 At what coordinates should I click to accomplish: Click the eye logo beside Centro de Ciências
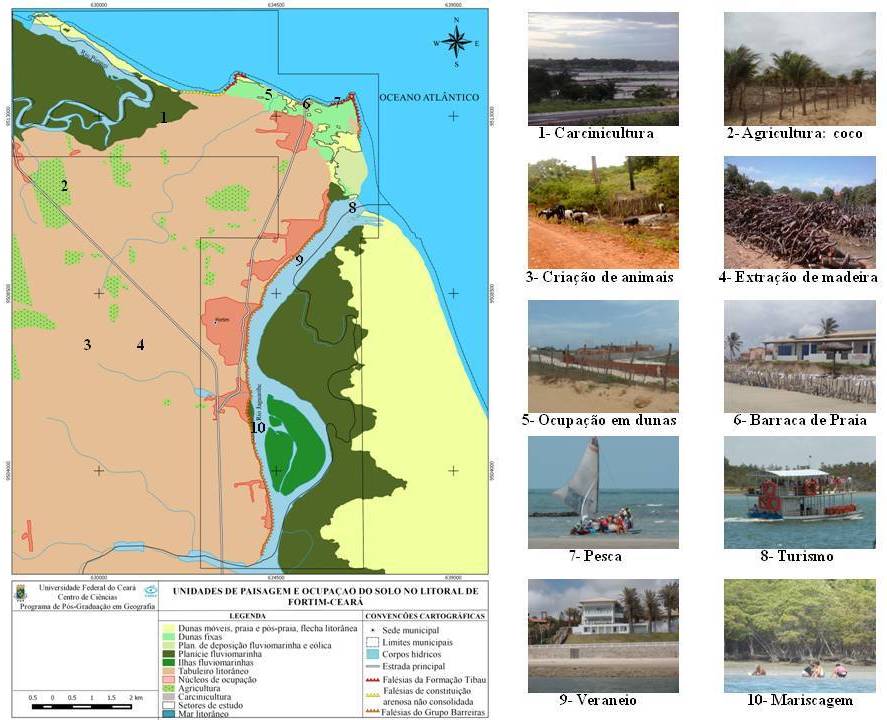[150, 591]
